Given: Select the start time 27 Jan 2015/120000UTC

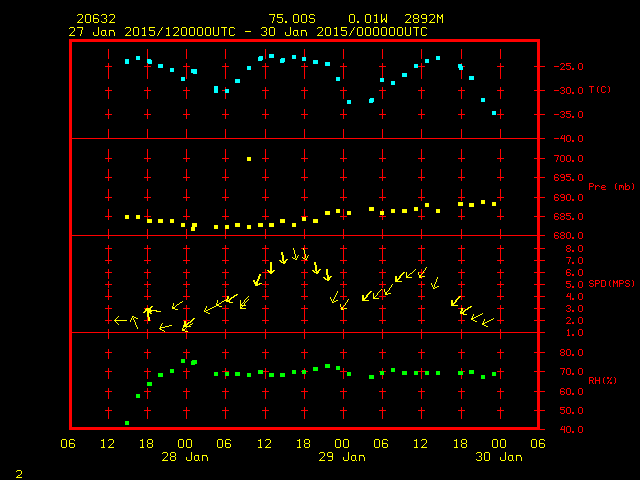Looking at the screenshot, I should [x=152, y=31].
